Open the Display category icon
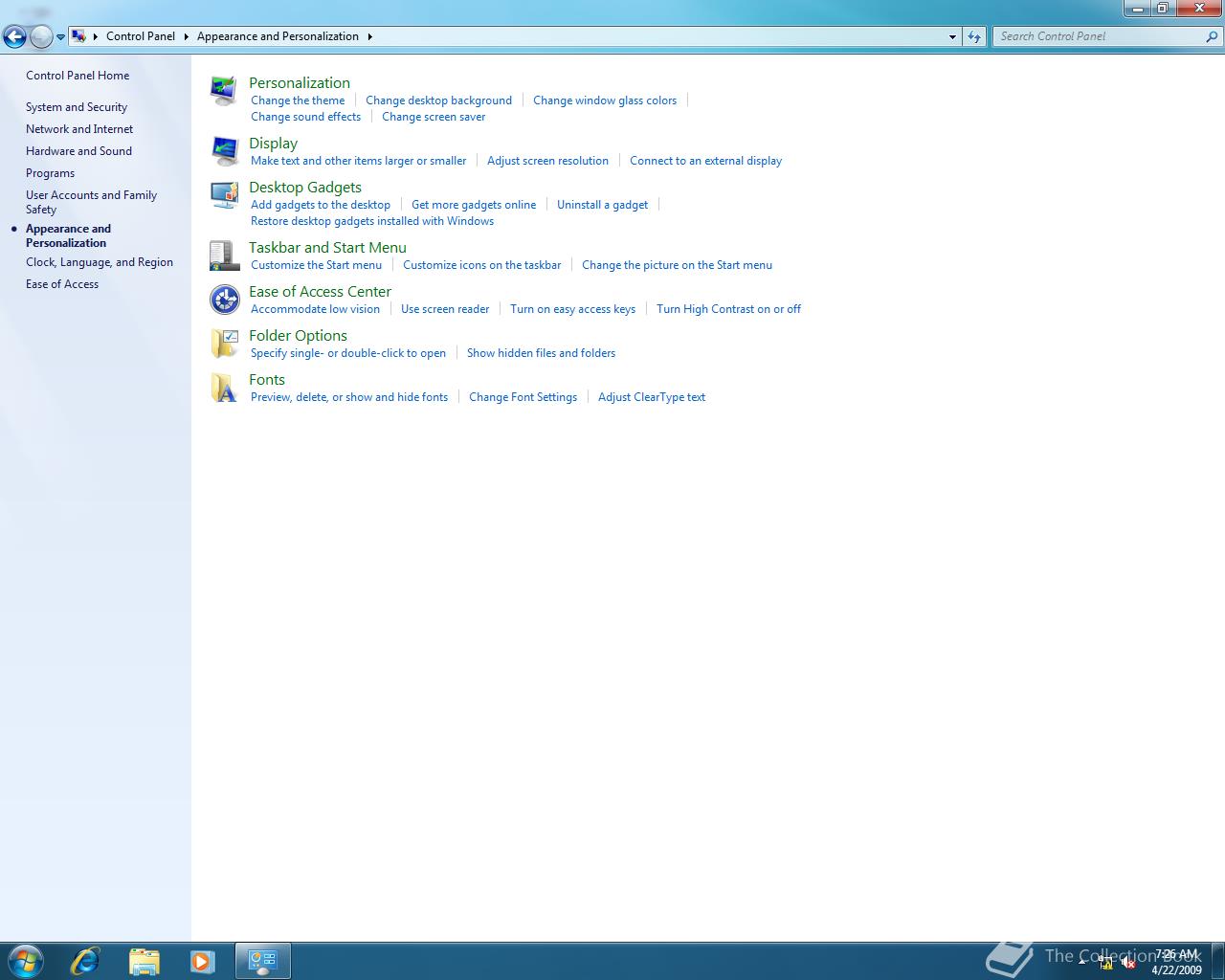1225x980 pixels. click(224, 151)
